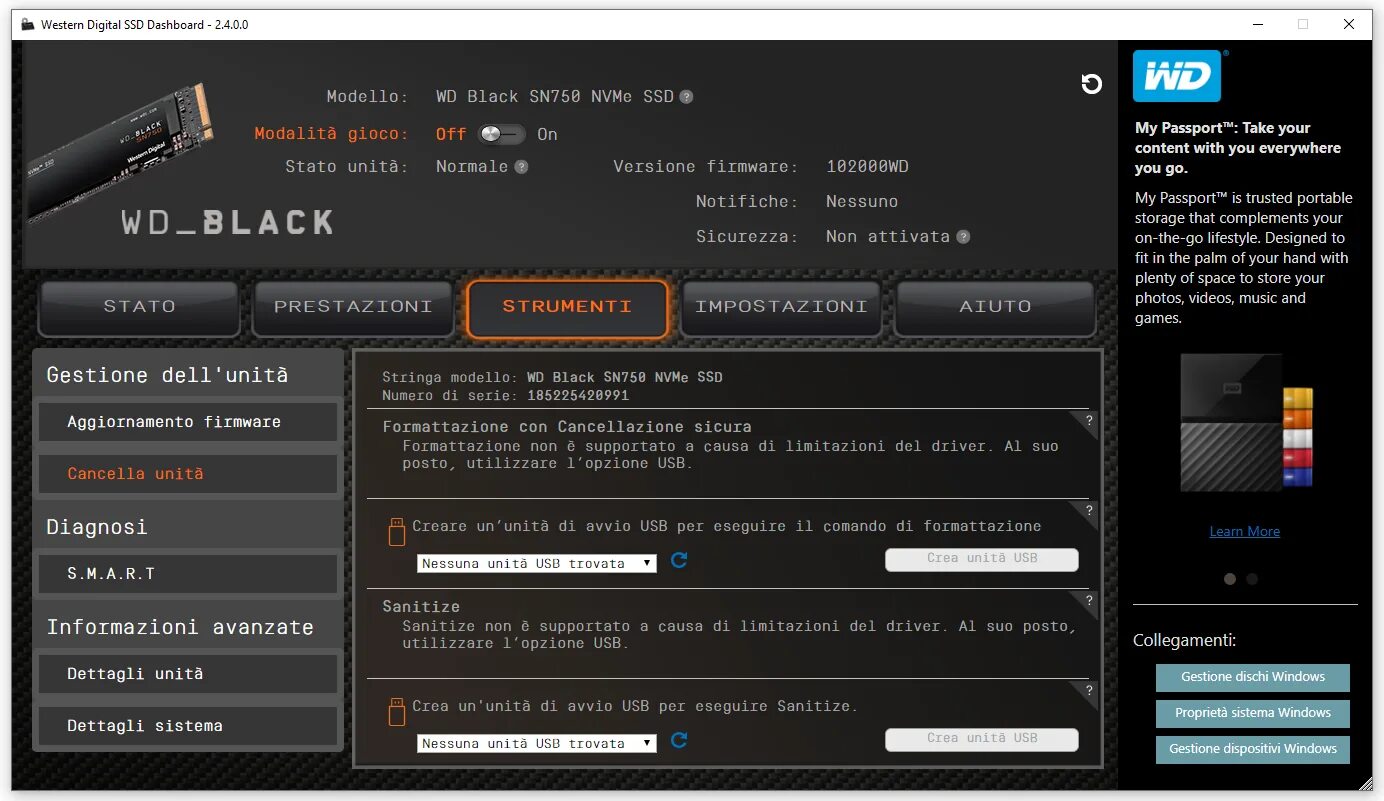
Task: Open Gestione dispositivi Windows
Action: coord(1252,749)
